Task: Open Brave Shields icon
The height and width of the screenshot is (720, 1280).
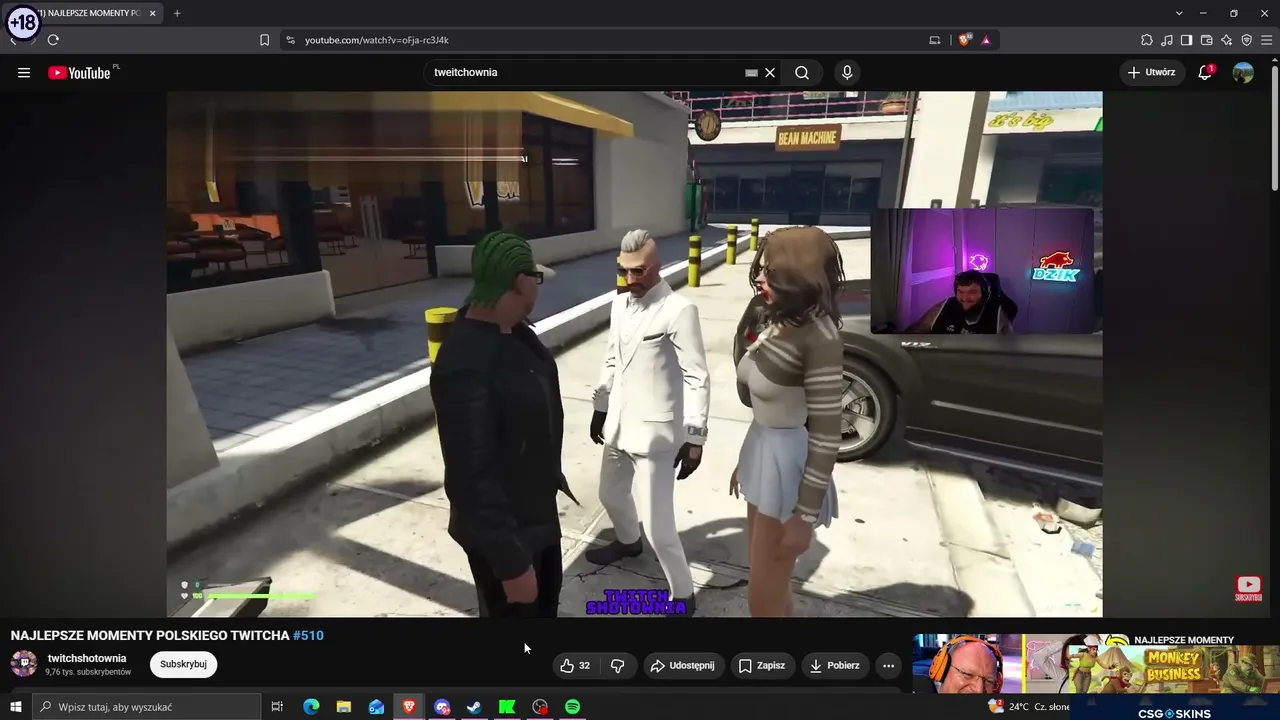Action: point(964,40)
